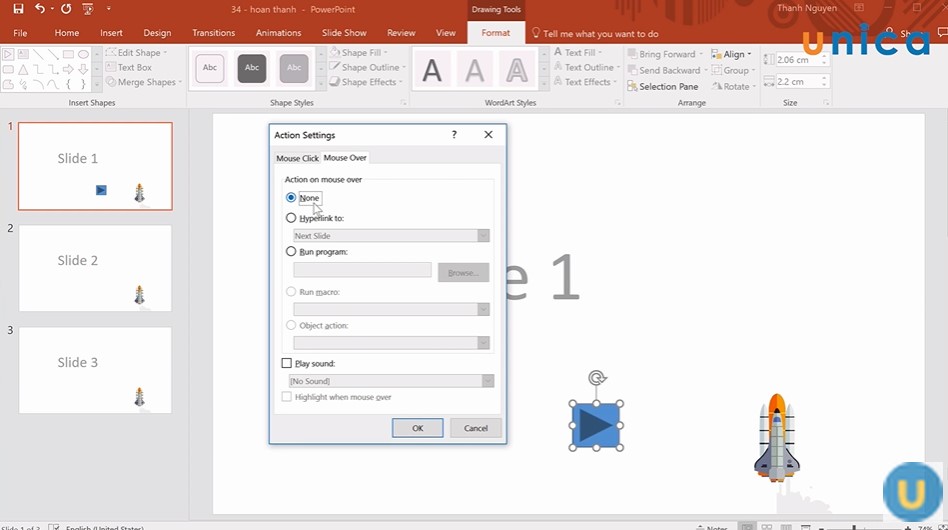Expand the Object action dropdown list
The width and height of the screenshot is (948, 530).
[483, 343]
